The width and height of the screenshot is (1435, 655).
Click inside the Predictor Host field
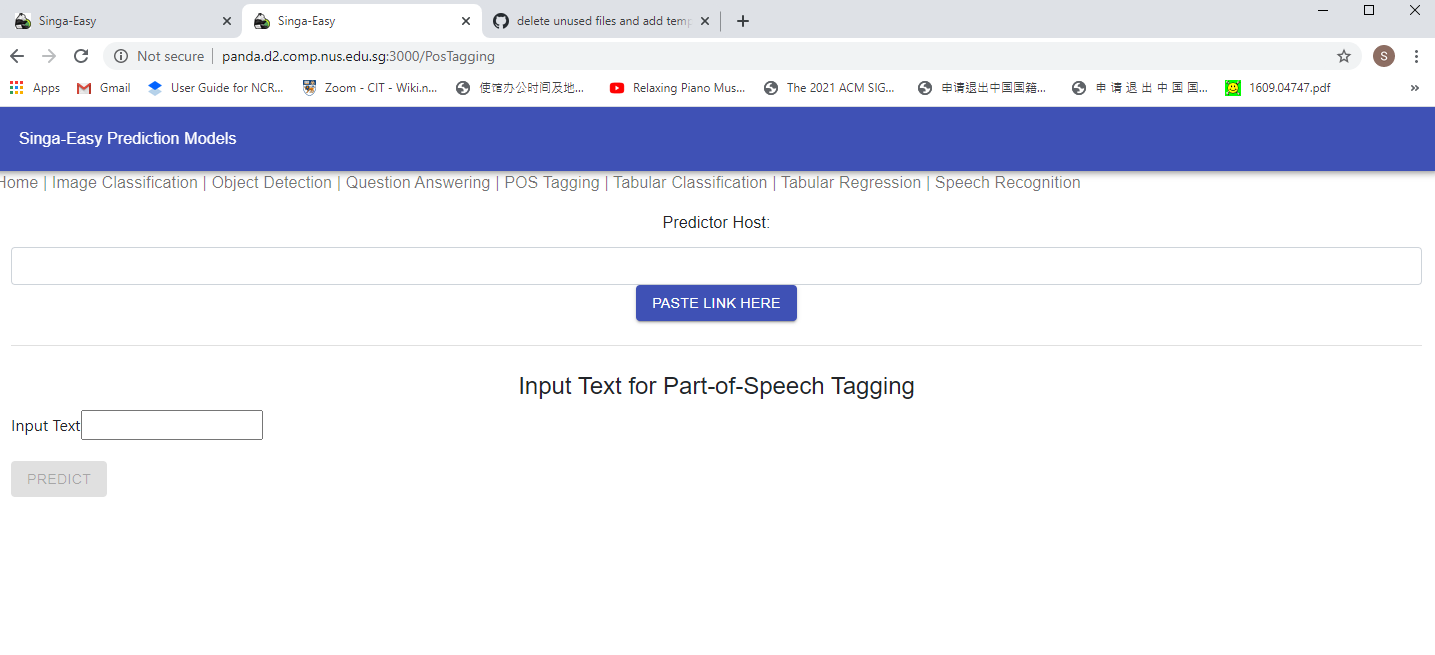point(716,265)
